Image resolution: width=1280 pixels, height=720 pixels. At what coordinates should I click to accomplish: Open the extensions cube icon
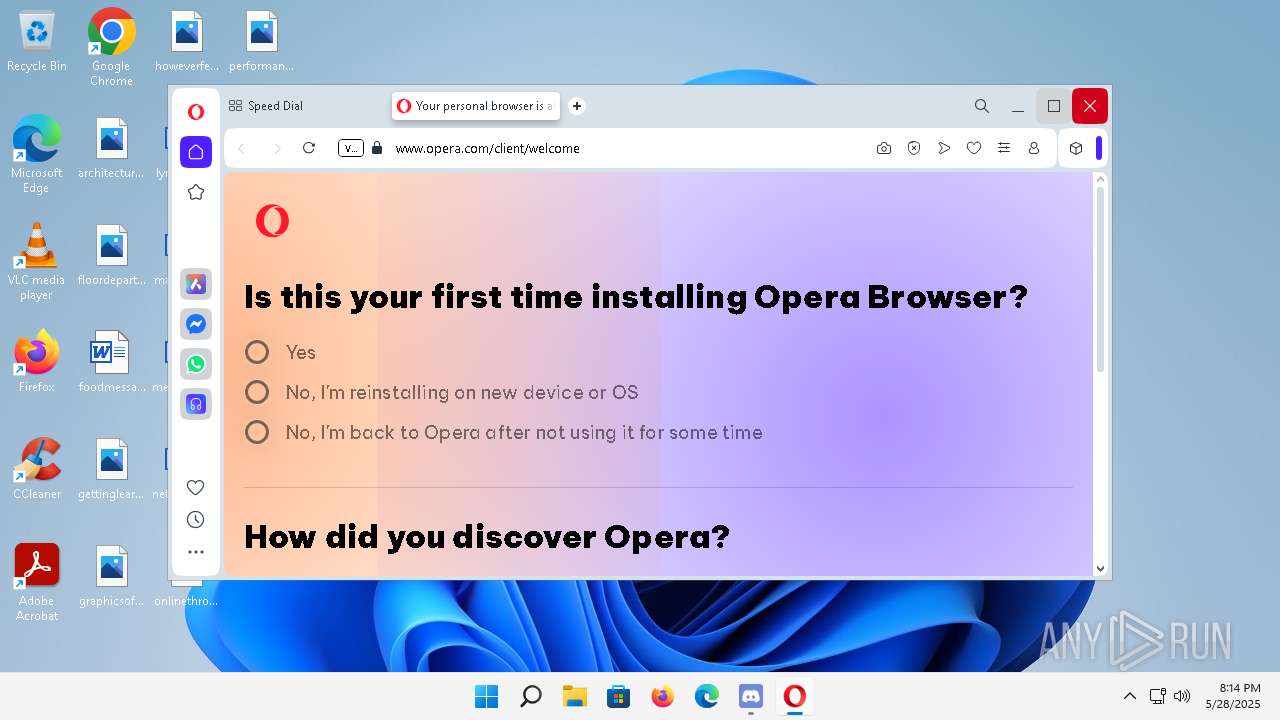[x=1076, y=148]
